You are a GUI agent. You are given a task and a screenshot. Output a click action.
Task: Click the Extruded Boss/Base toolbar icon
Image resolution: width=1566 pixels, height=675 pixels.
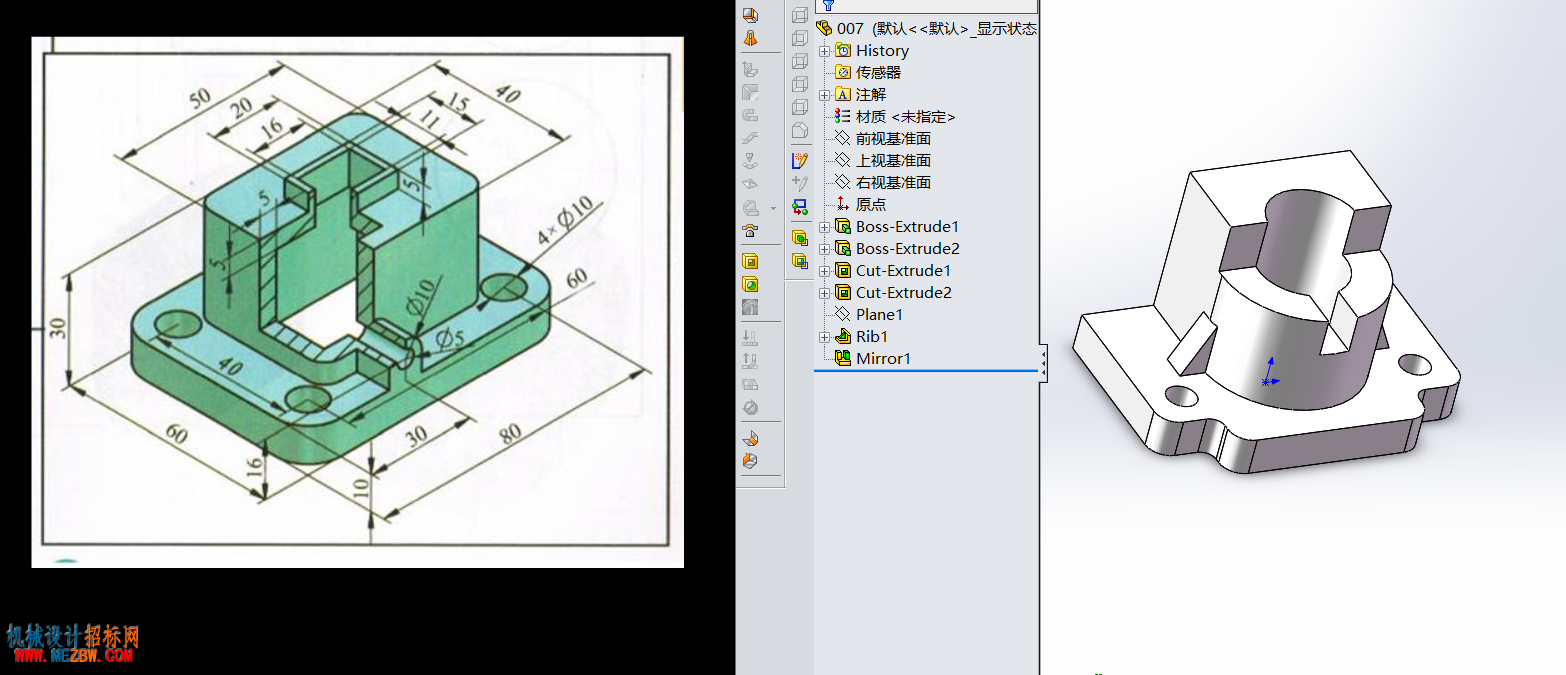coord(750,14)
